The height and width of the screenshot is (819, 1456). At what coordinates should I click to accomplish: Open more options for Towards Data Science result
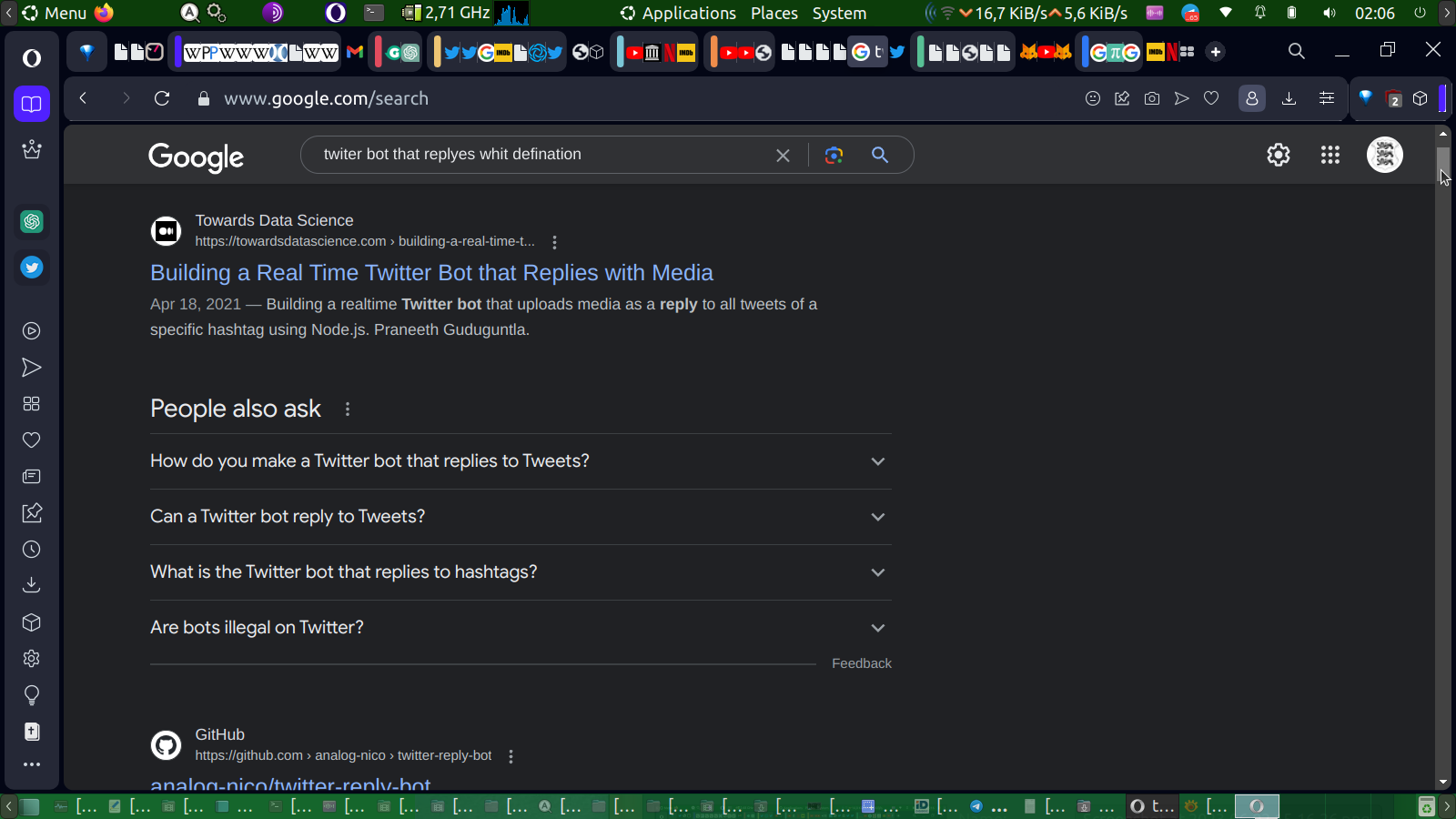pos(554,242)
